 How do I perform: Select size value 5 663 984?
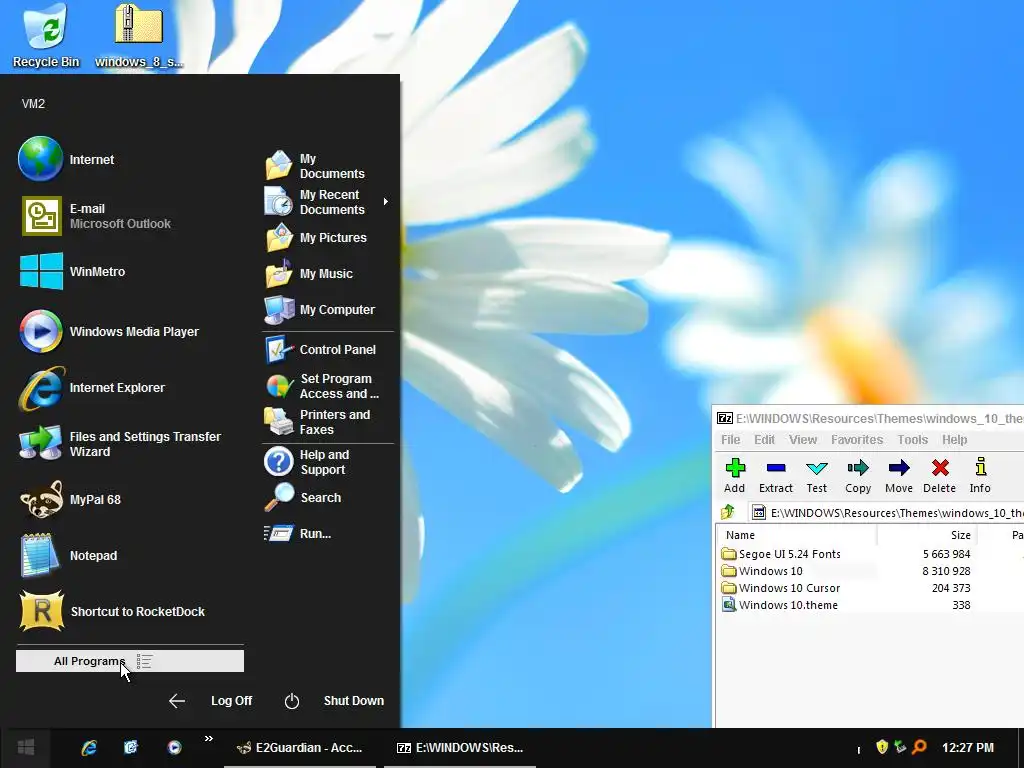(946, 554)
